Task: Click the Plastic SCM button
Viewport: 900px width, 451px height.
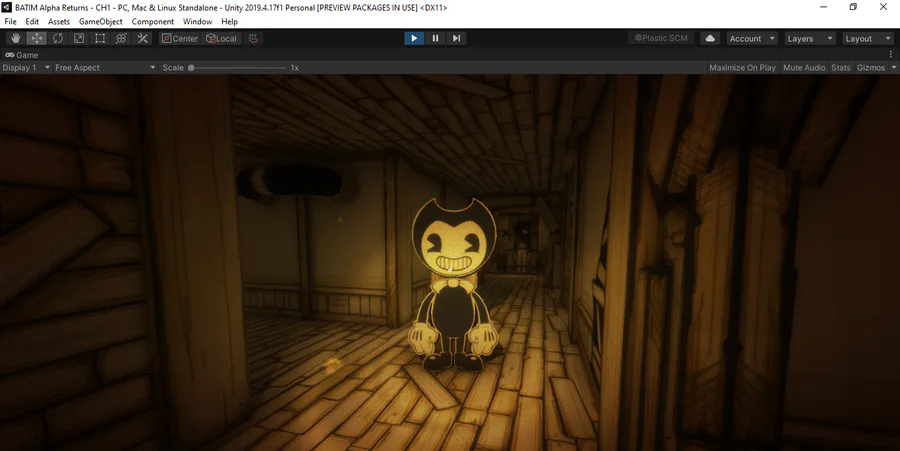Action: (x=661, y=38)
